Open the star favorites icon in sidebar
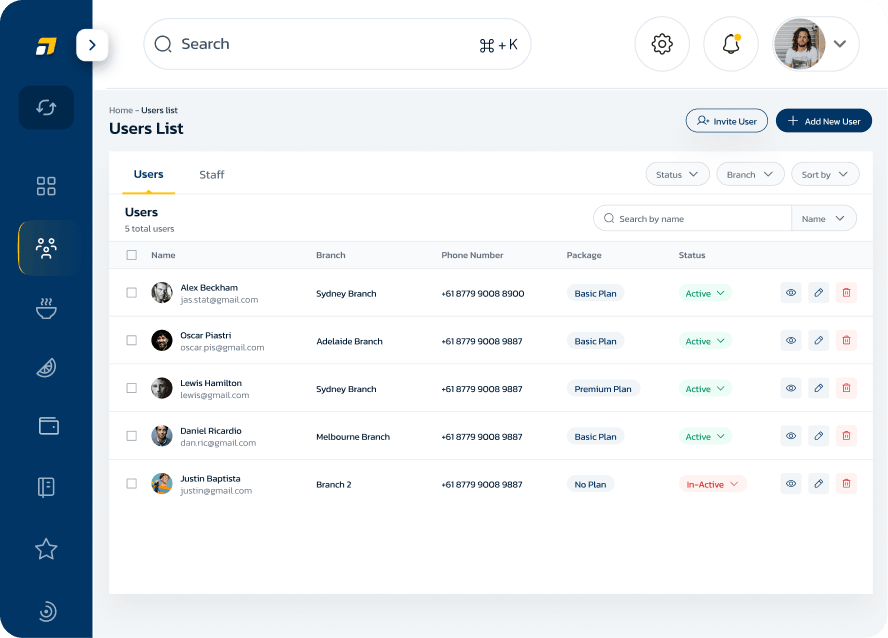Image resolution: width=888 pixels, height=638 pixels. click(x=46, y=548)
